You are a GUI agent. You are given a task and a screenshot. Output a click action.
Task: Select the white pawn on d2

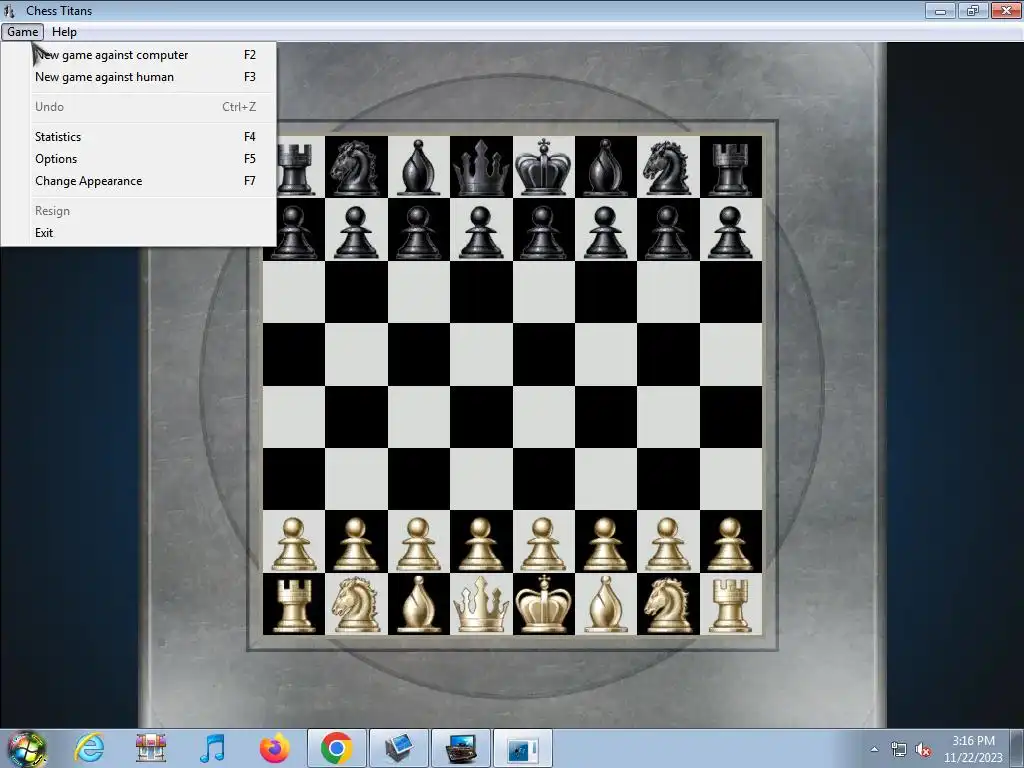(x=481, y=543)
